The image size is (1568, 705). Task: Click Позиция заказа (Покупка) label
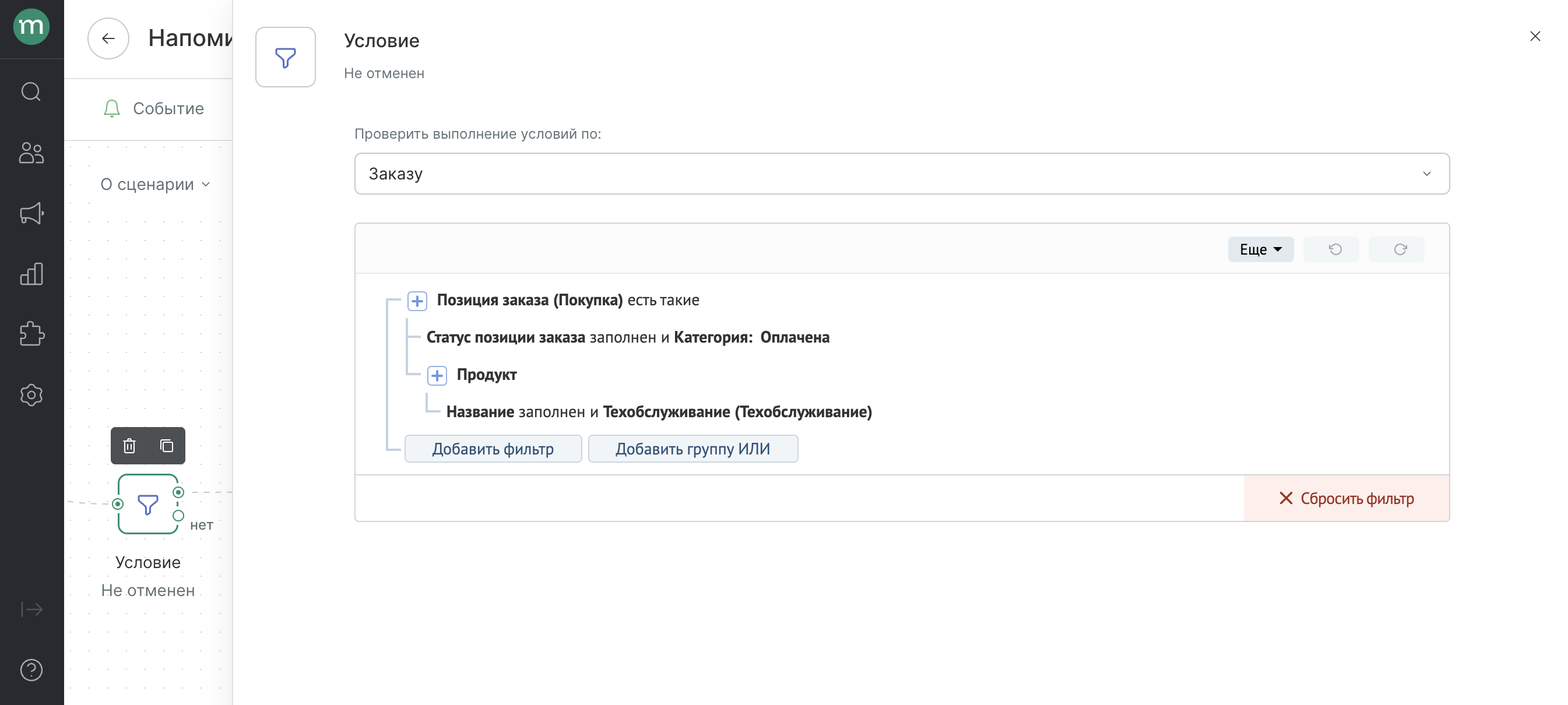(530, 301)
